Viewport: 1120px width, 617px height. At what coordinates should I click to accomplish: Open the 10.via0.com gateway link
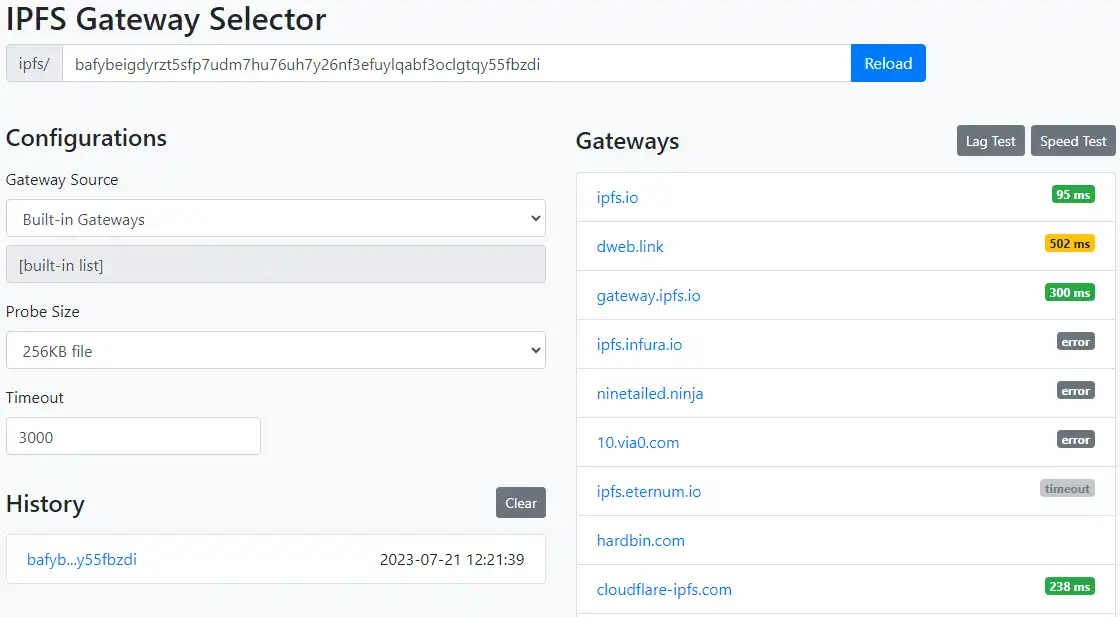pos(638,443)
